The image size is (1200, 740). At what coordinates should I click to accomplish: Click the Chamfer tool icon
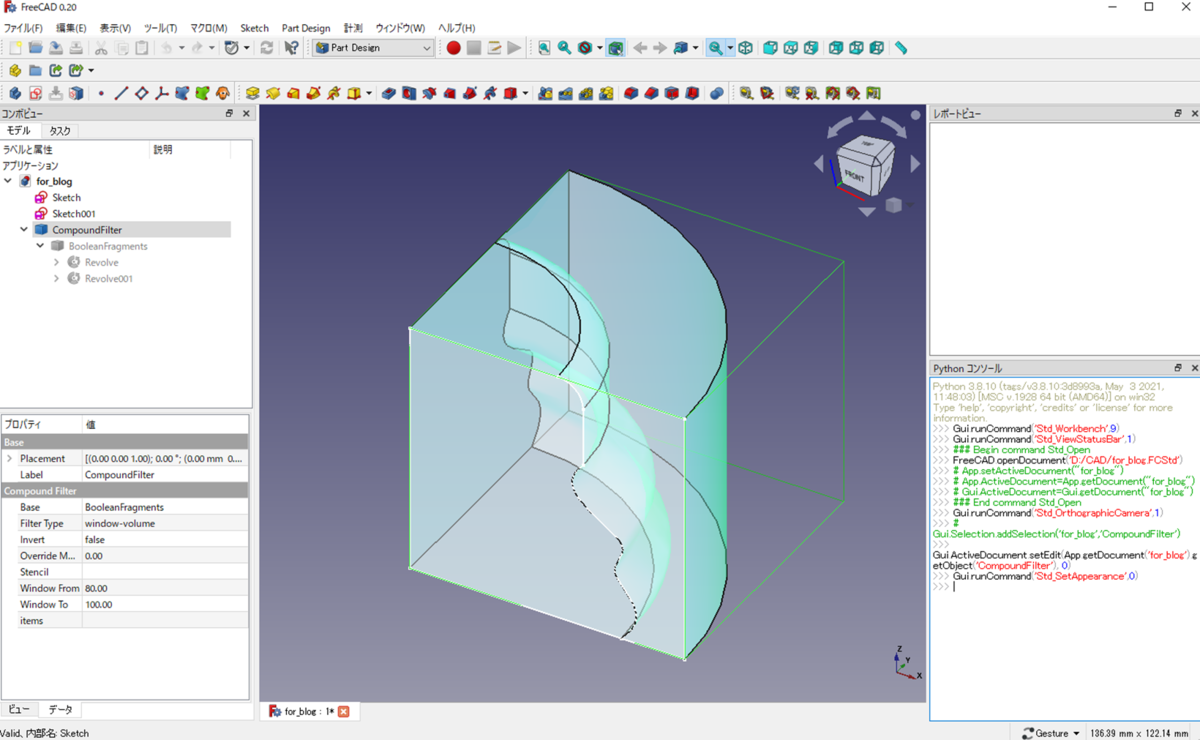pyautogui.click(x=651, y=93)
